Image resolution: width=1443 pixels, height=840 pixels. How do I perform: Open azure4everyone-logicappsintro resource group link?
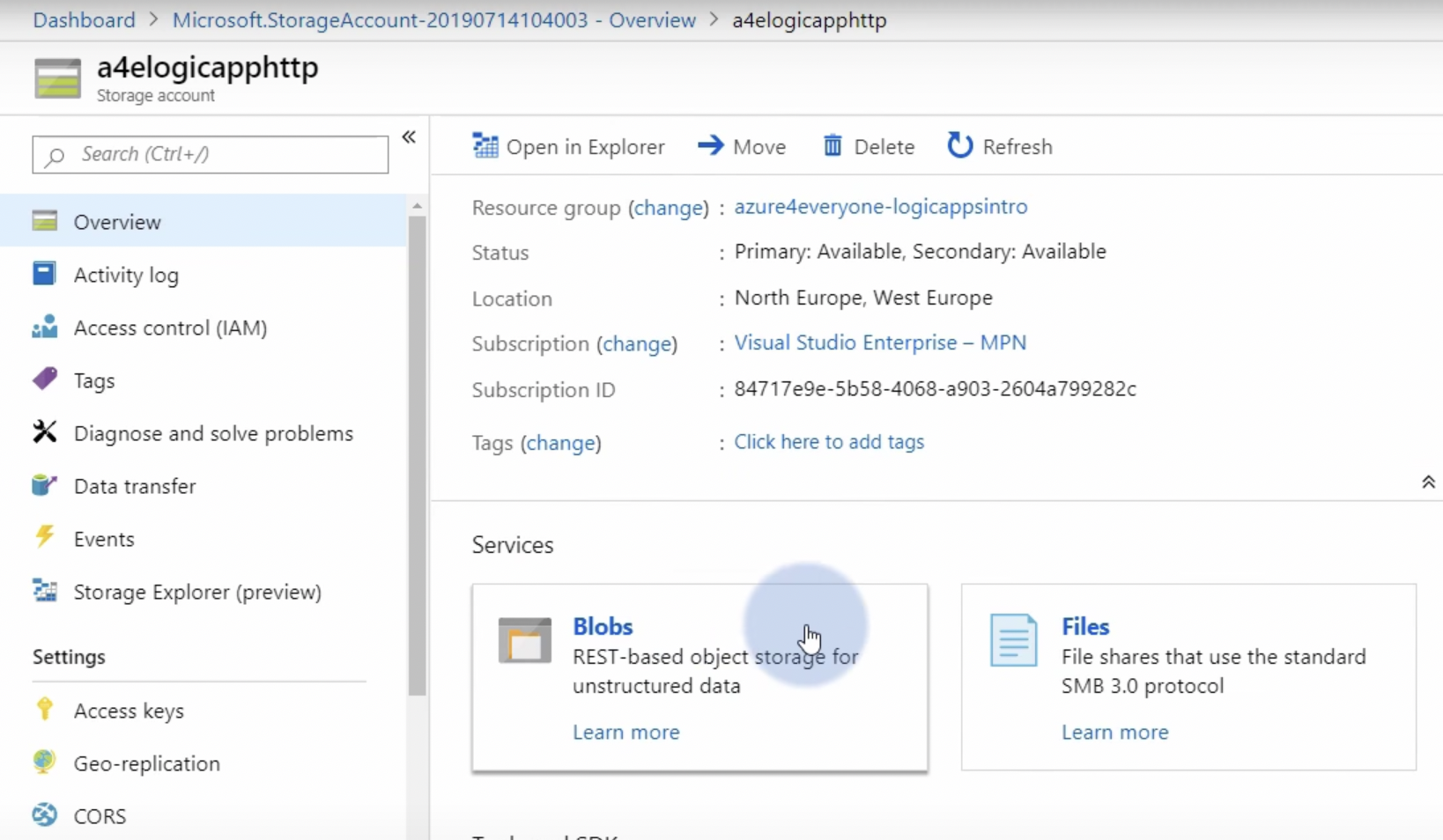point(881,206)
